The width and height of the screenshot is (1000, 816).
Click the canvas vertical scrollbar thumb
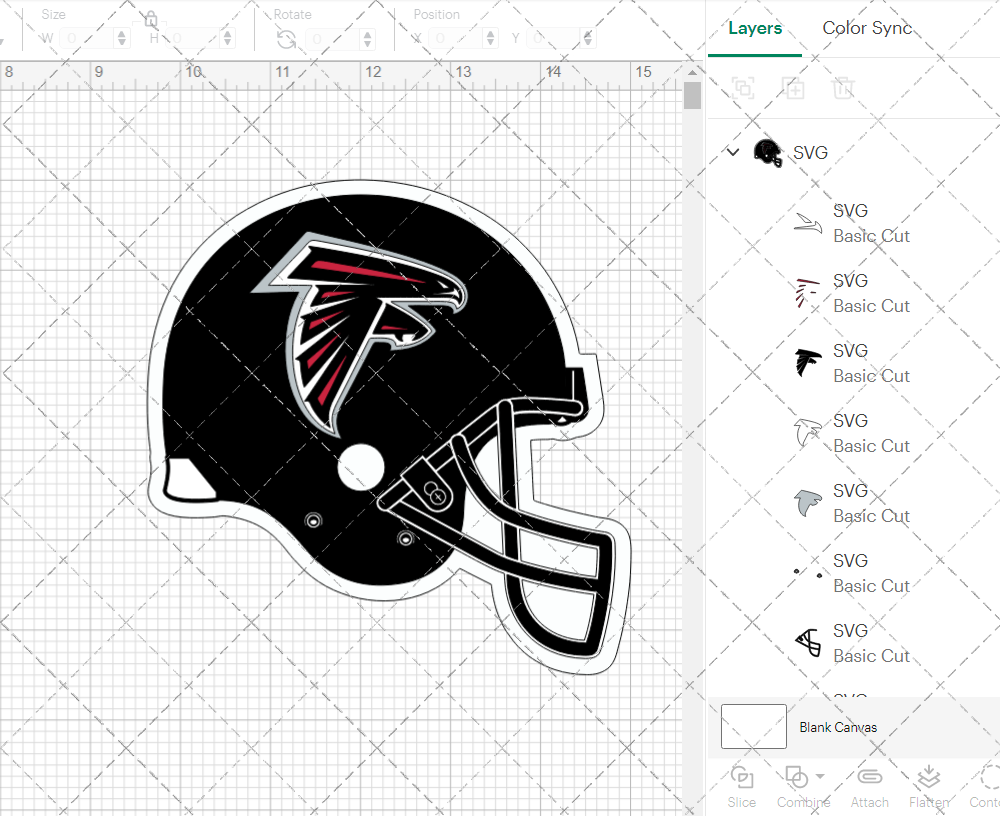point(693,96)
